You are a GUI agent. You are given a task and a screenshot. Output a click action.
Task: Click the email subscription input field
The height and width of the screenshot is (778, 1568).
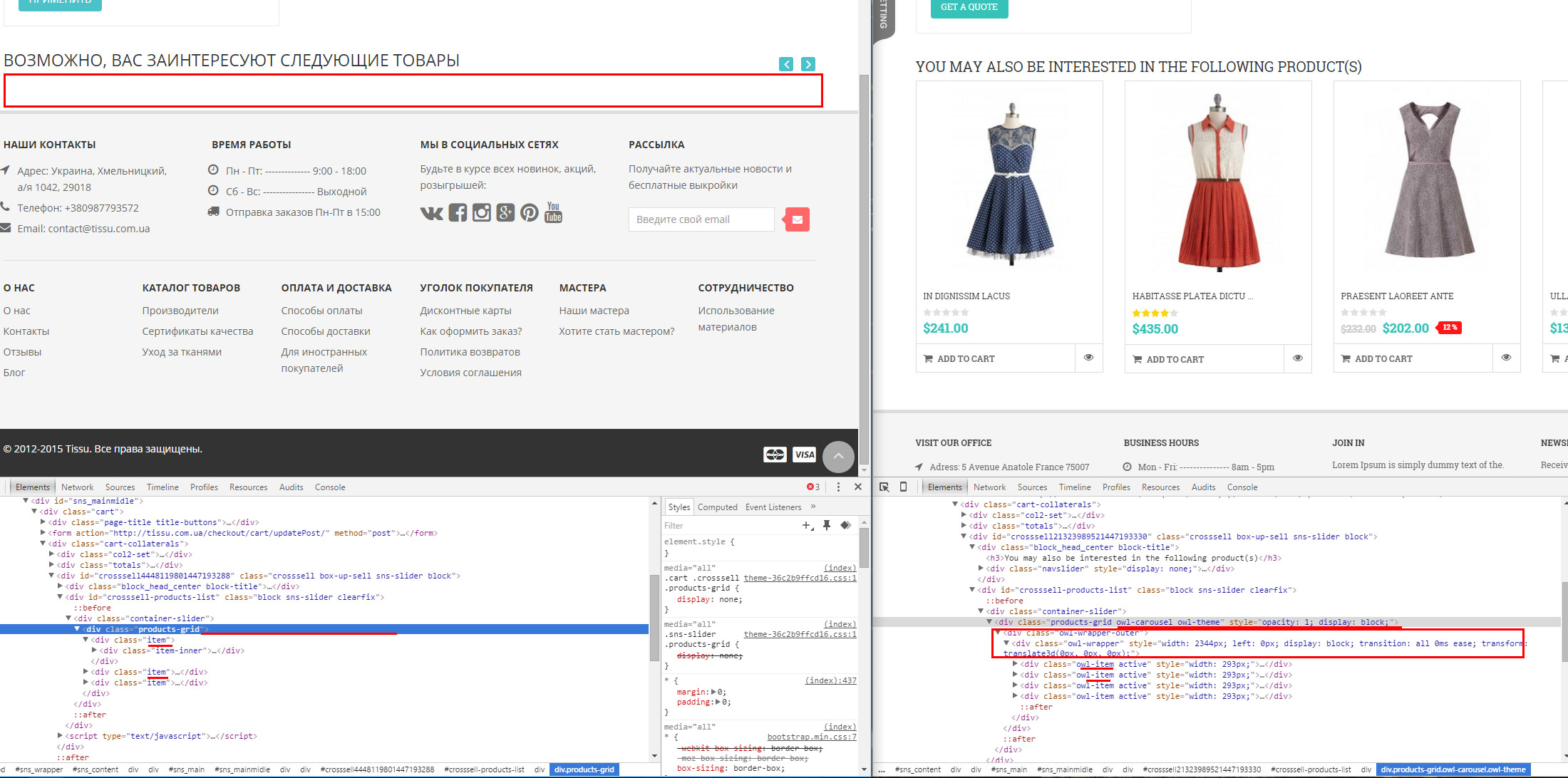click(x=701, y=219)
